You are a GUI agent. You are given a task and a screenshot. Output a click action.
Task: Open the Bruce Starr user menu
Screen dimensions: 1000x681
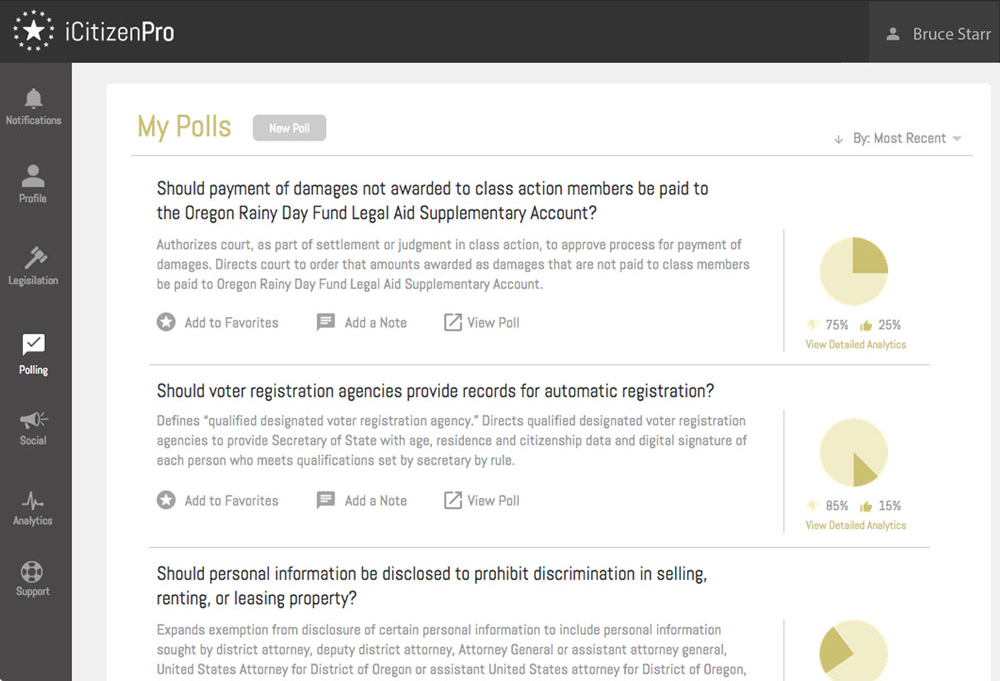click(937, 34)
